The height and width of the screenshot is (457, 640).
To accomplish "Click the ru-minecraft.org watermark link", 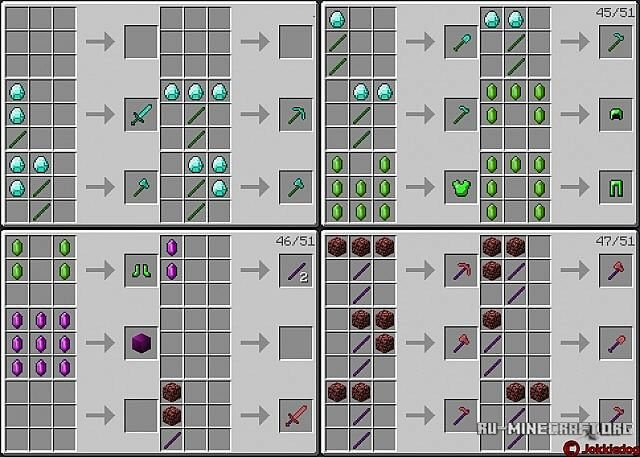I will [x=555, y=428].
